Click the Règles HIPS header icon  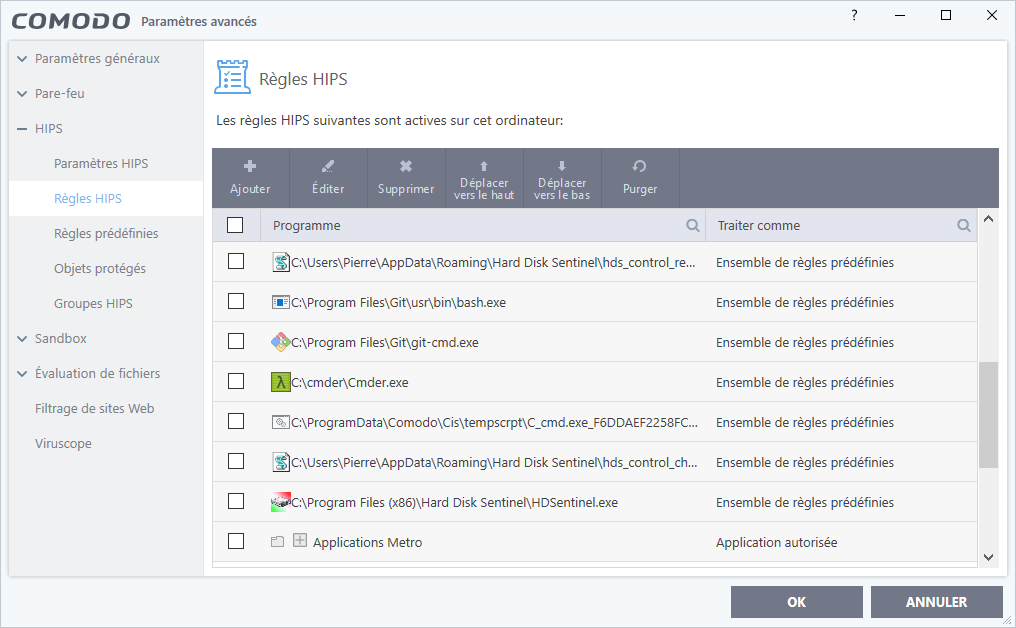click(x=232, y=77)
